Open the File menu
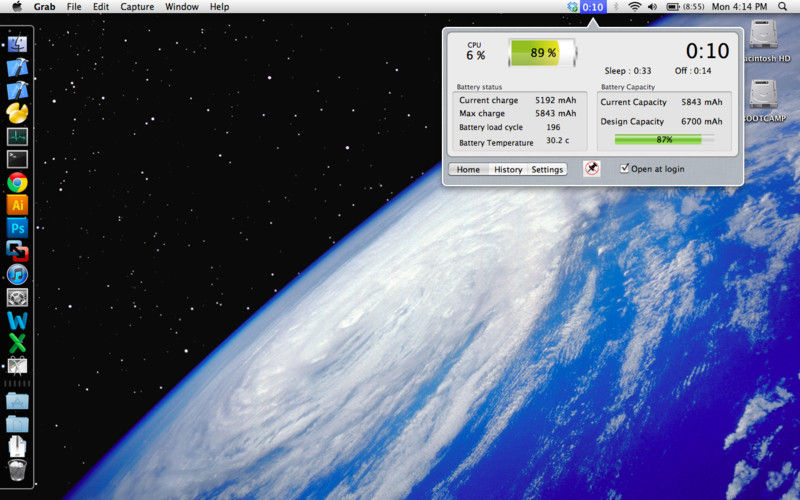 [x=74, y=7]
